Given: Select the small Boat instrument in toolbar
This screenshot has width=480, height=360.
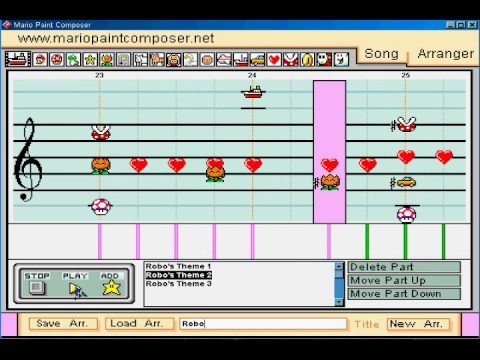Looking at the screenshot, I should point(240,60).
